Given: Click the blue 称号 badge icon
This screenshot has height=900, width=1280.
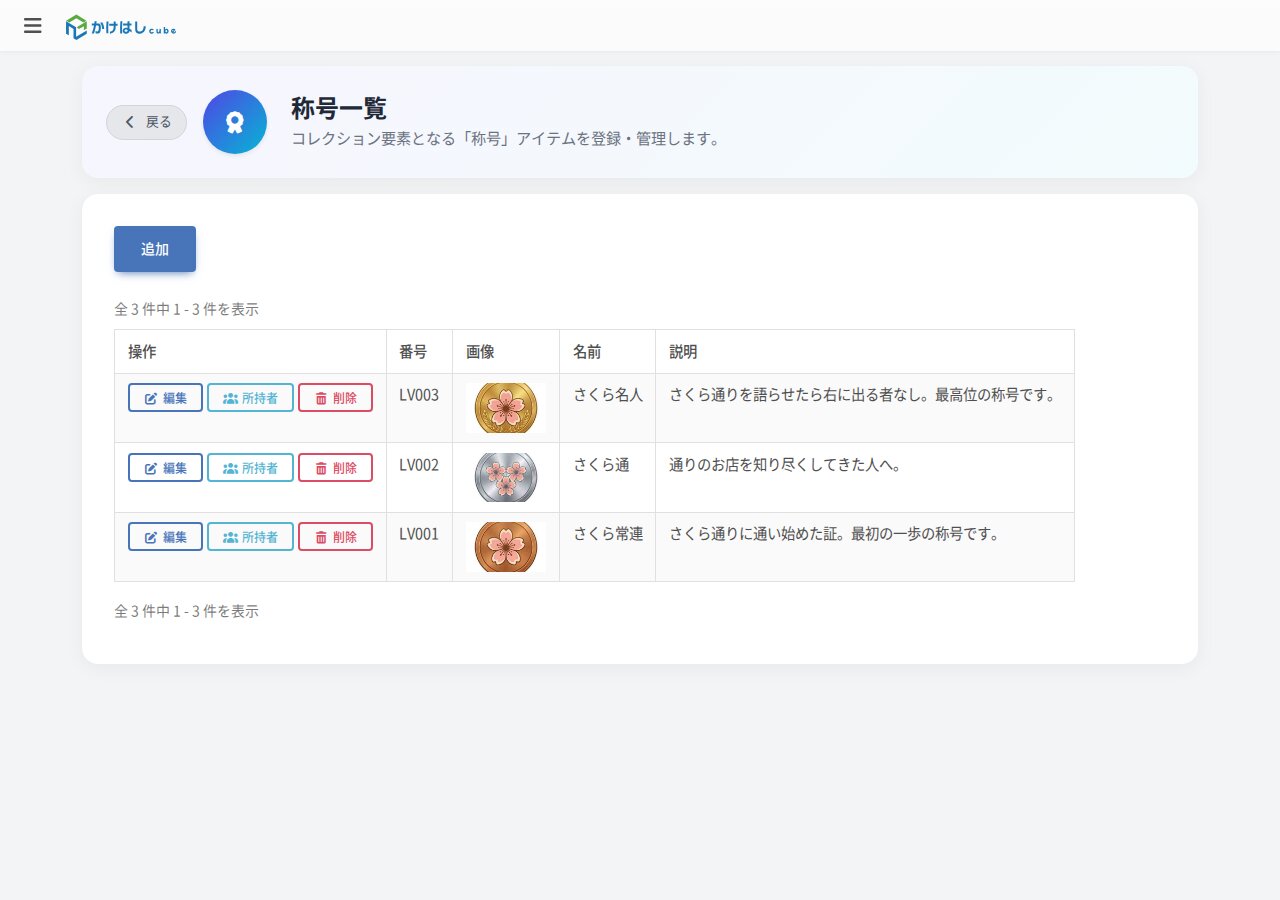Looking at the screenshot, I should pos(235,122).
